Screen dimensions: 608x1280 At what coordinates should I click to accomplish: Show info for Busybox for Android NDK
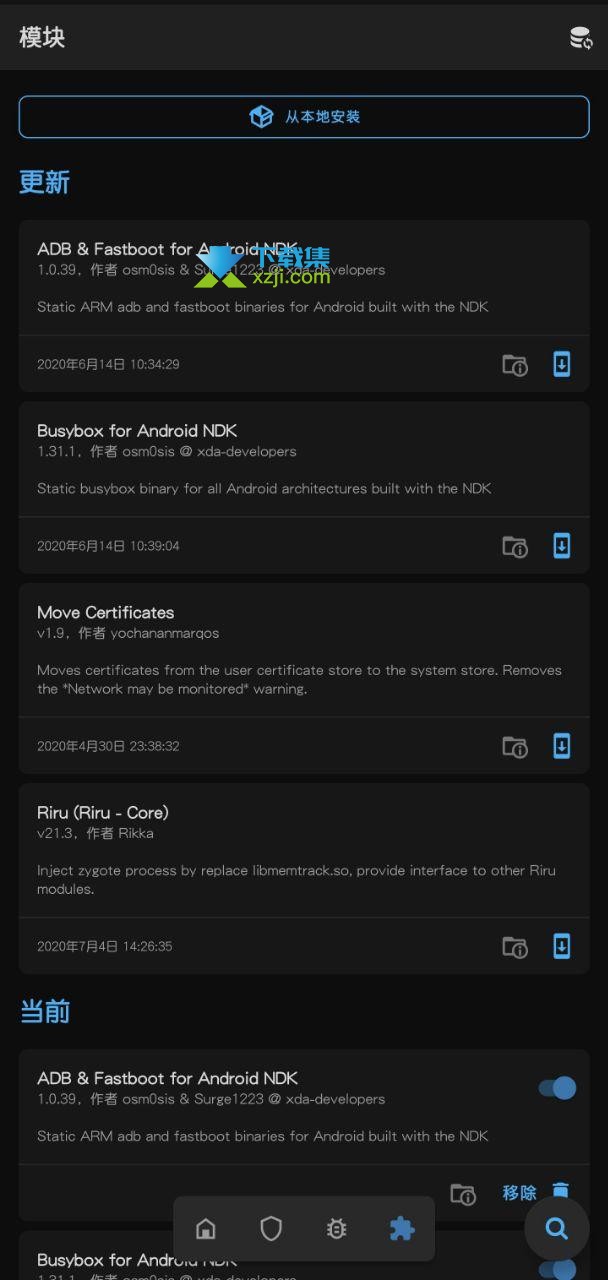pos(515,547)
